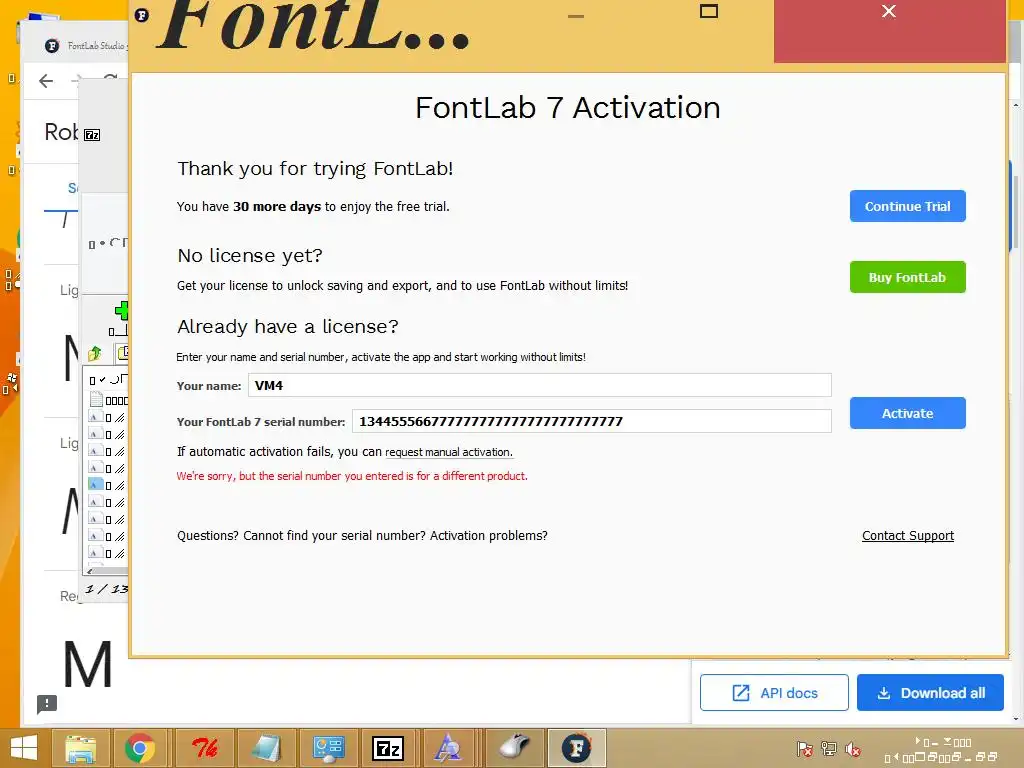Click the API docs button in browser

pyautogui.click(x=774, y=693)
